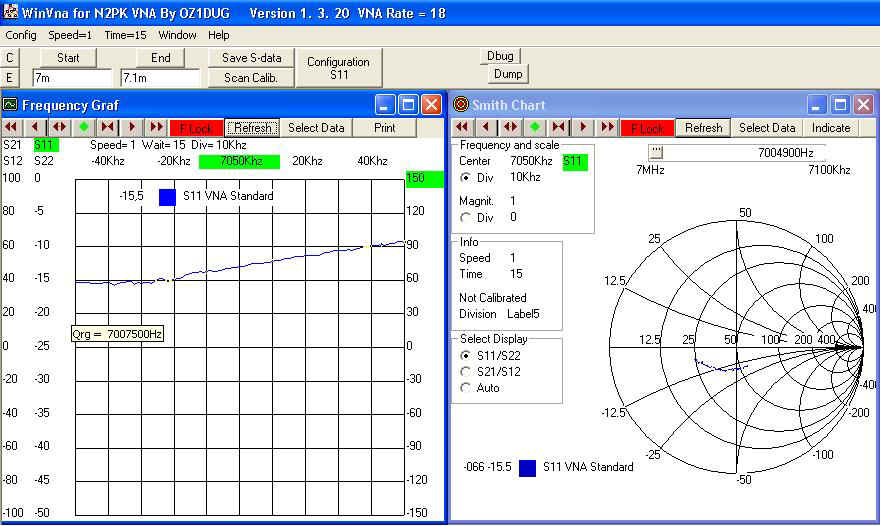
Task: Click the S22 trace label in Frequency Graf
Action: (44, 161)
